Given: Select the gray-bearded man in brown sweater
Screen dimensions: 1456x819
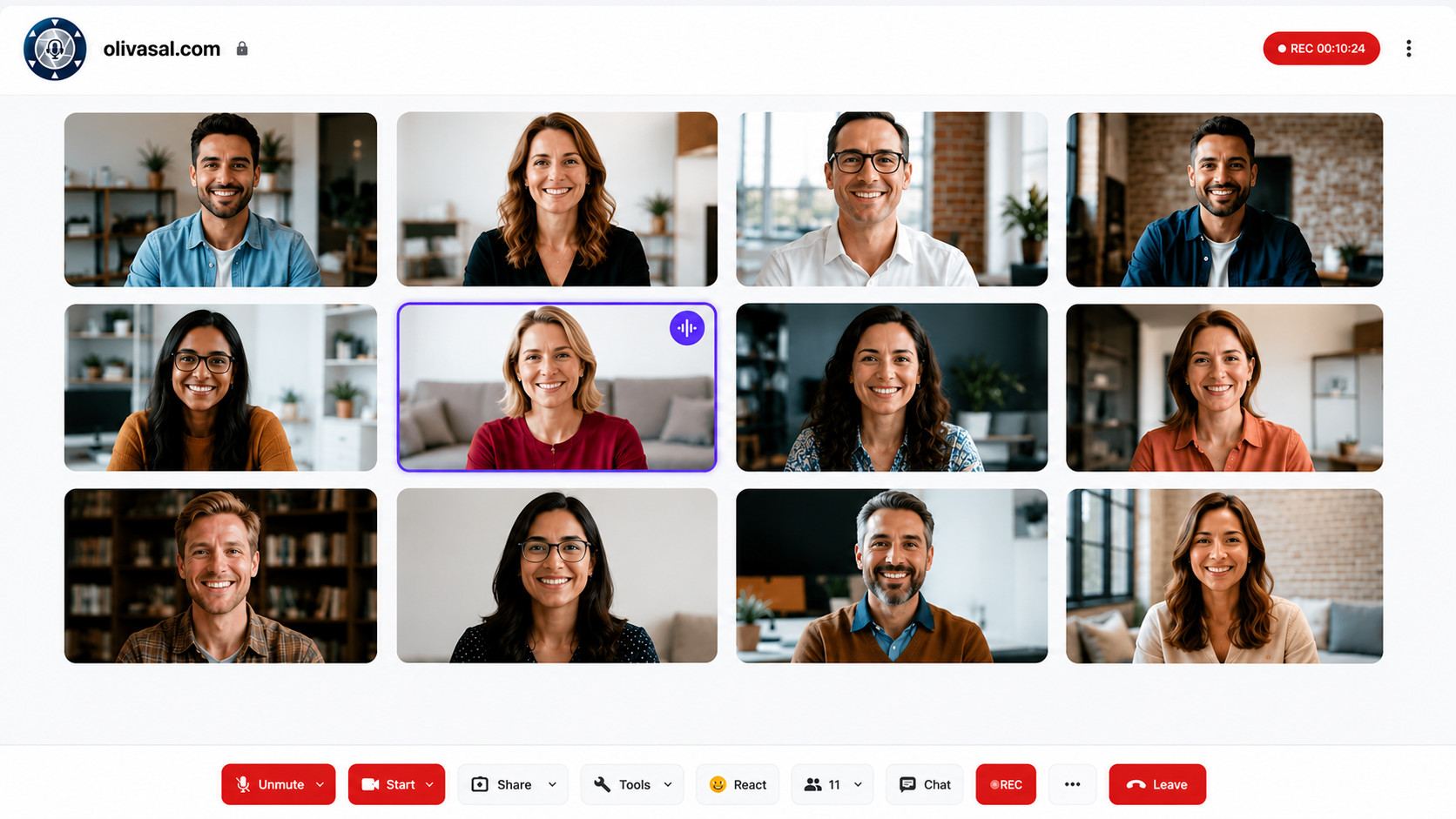Looking at the screenshot, I should coord(892,575).
